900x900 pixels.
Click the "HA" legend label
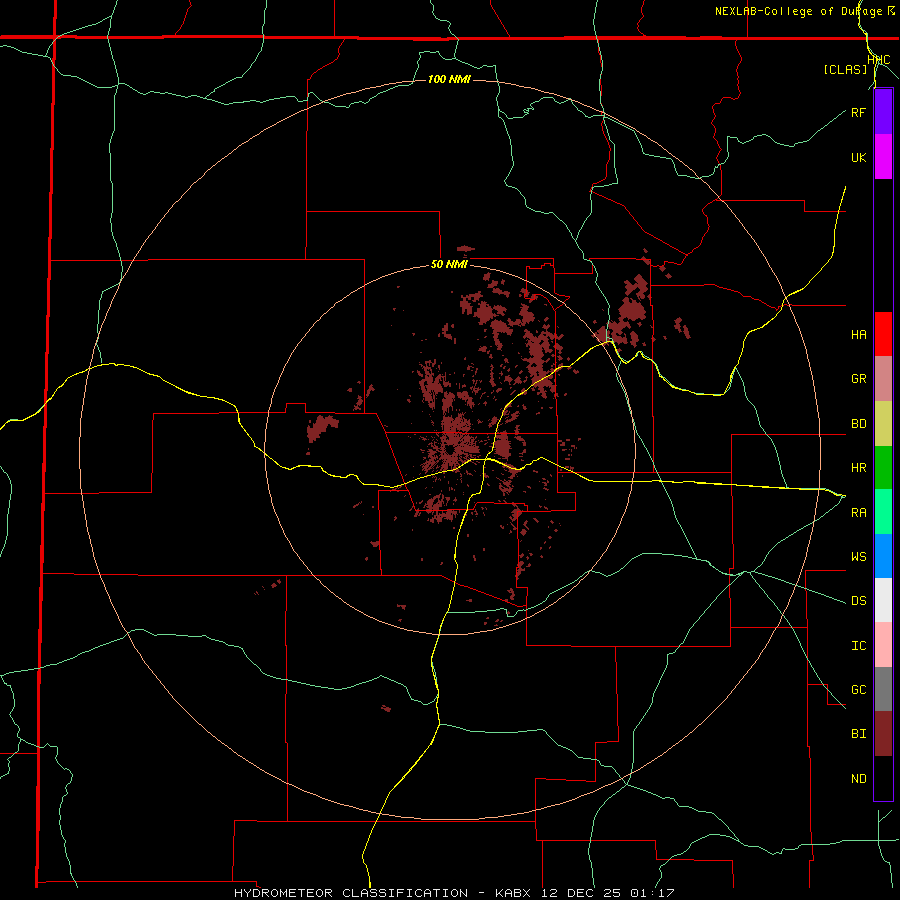click(858, 334)
